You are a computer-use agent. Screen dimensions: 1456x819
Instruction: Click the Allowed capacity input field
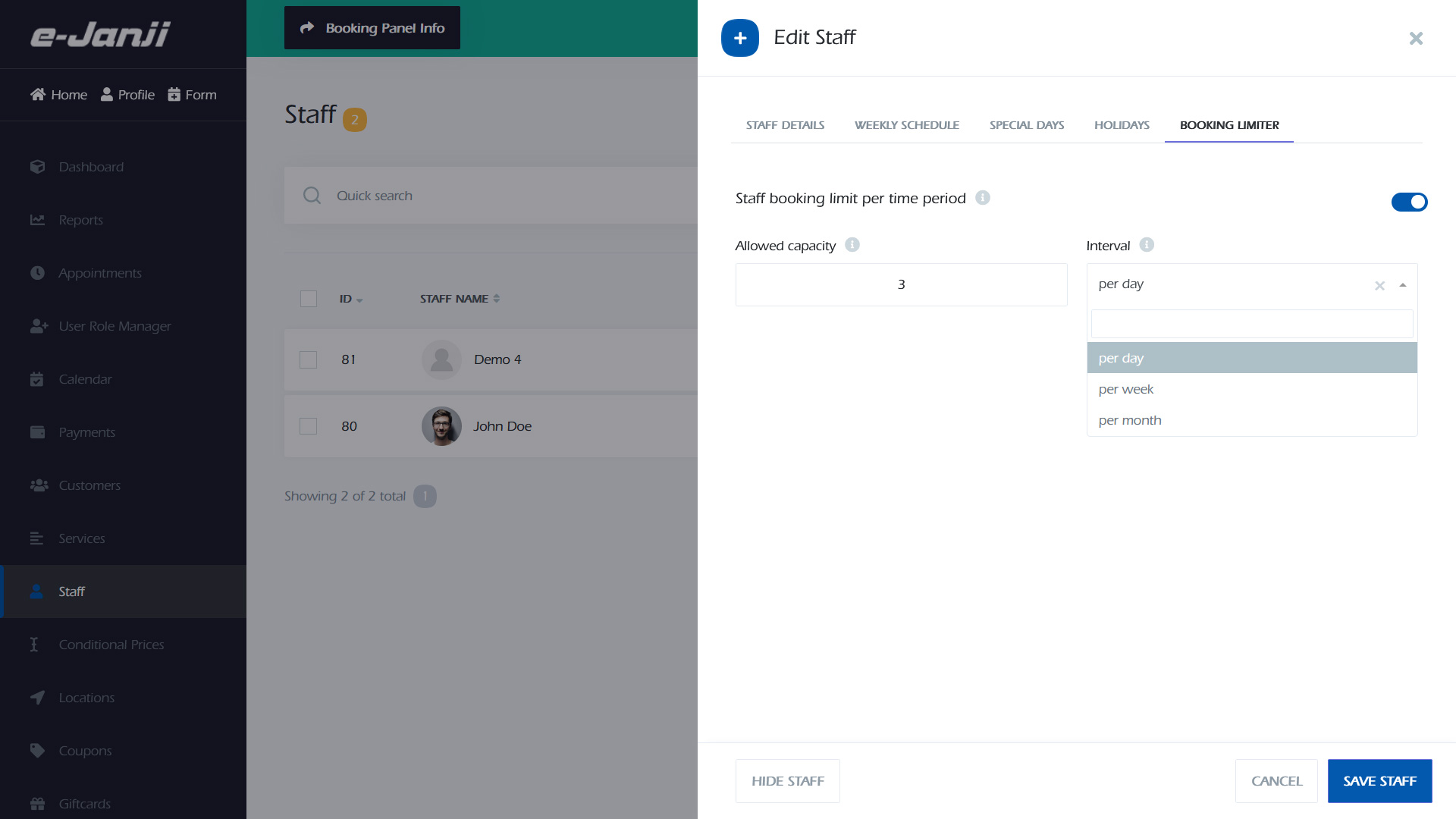click(x=901, y=285)
